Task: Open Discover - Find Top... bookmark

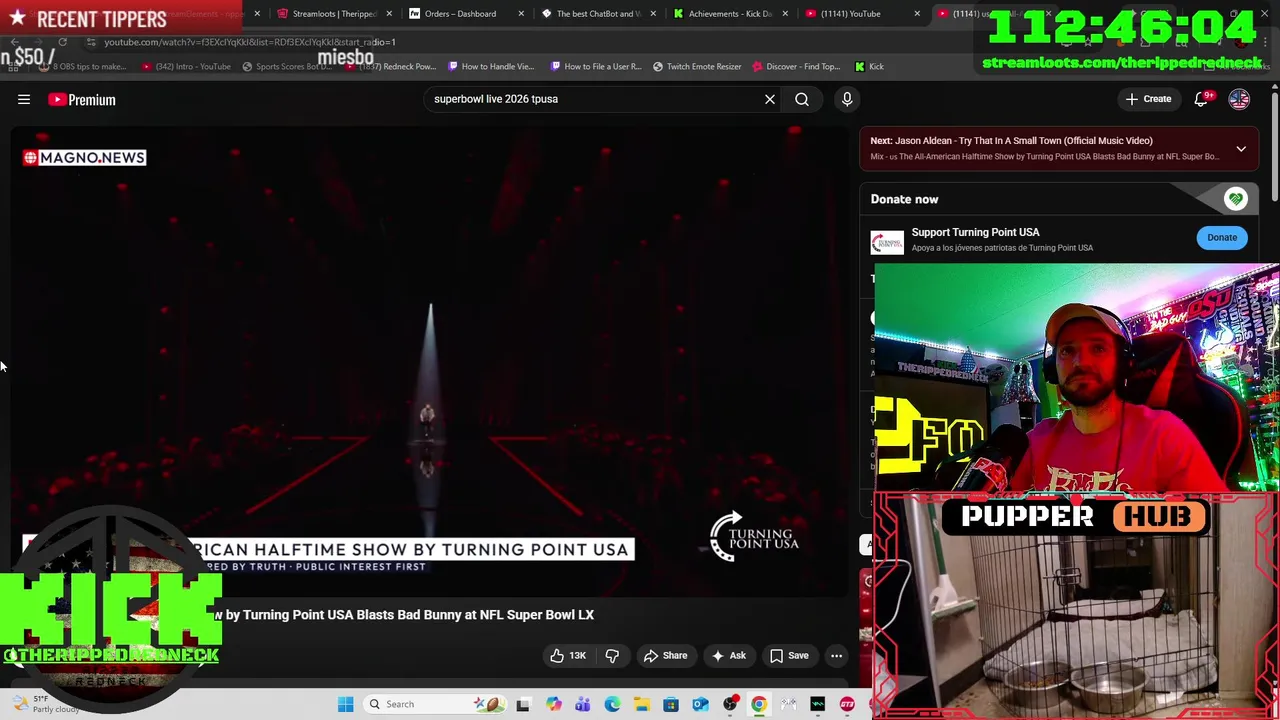Action: pyautogui.click(x=796, y=66)
